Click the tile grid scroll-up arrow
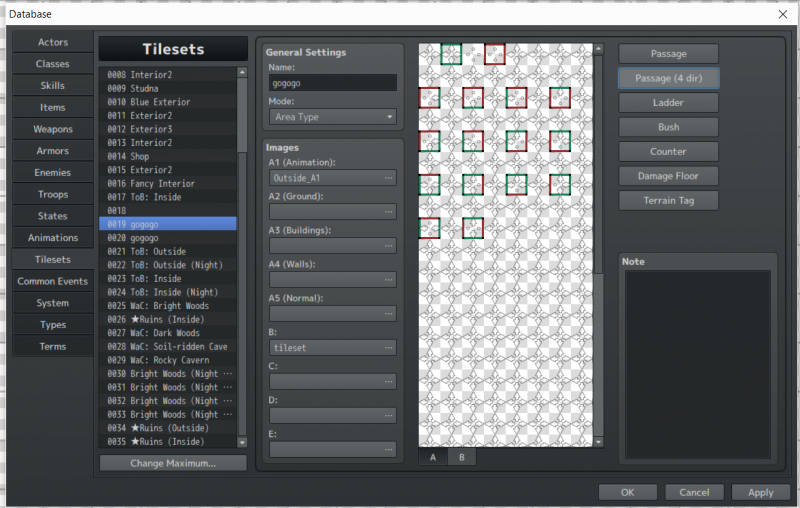The image size is (800, 508). point(598,49)
